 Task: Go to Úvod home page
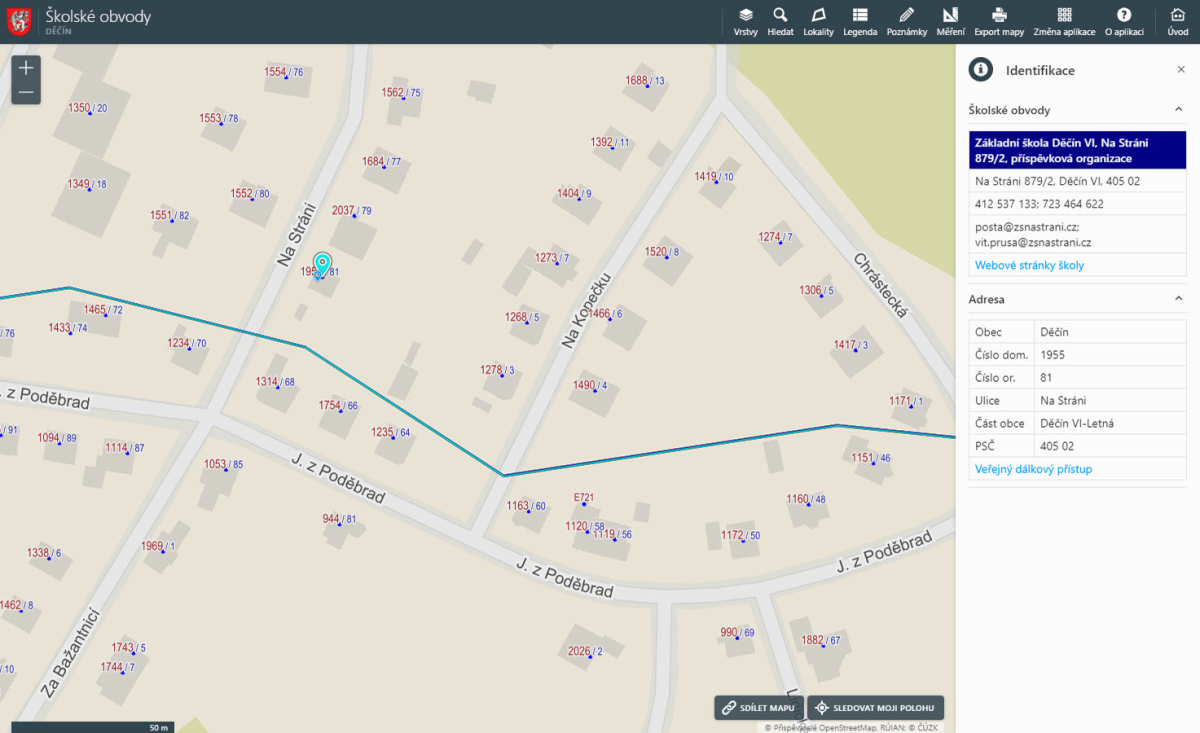[1177, 21]
